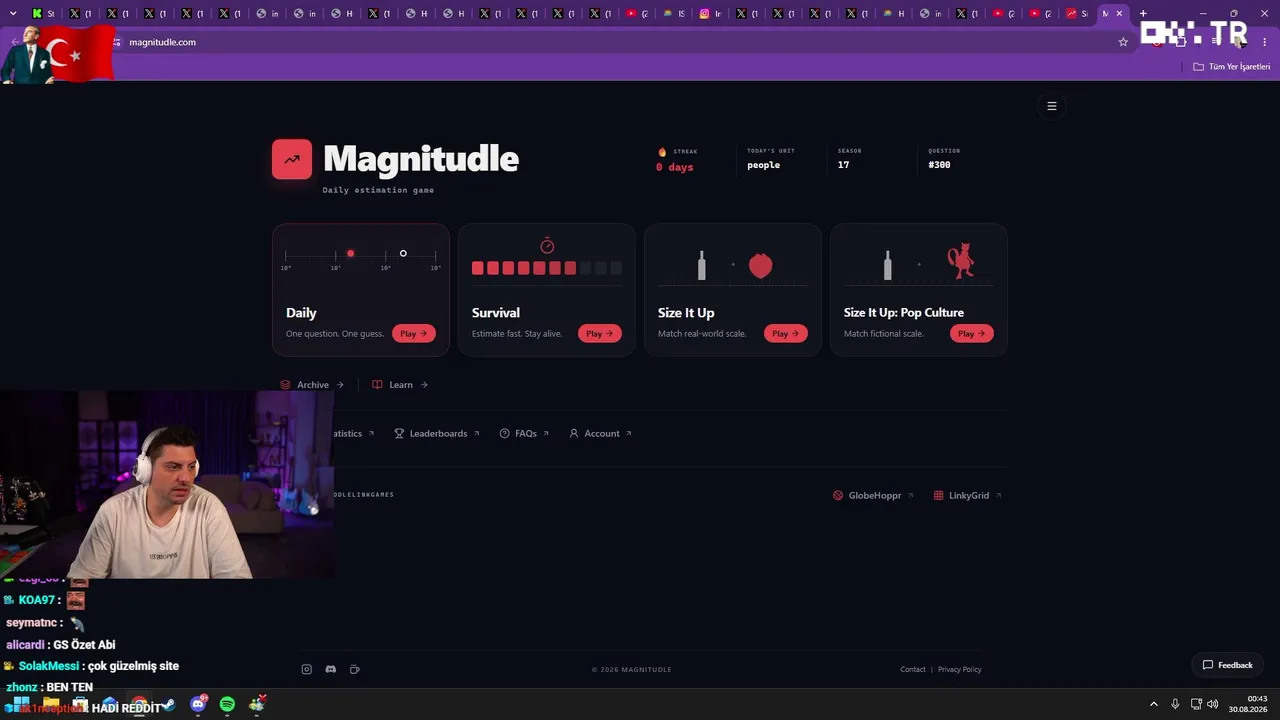Viewport: 1280px width, 720px height.
Task: Visit the LinkyGrid game link
Action: 968,496
